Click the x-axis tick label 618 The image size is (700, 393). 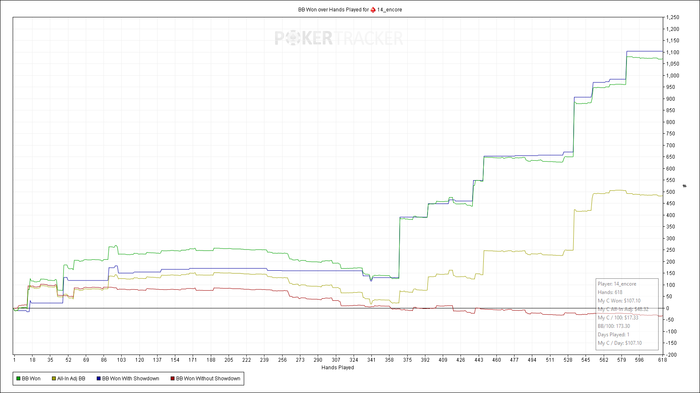(x=662, y=360)
